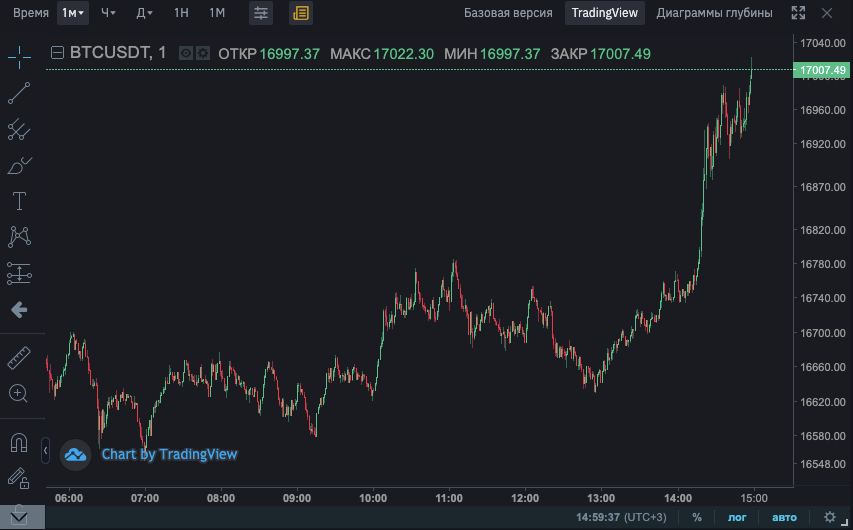853x530 pixels.
Task: Toggle lock all drawing tools
Action: click(x=19, y=479)
